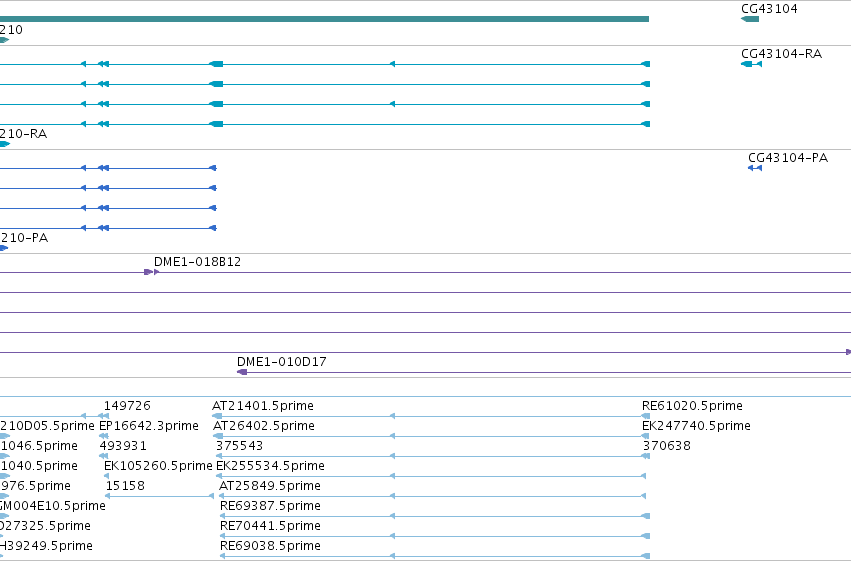This screenshot has width=851, height=561.
Task: Select the alignment line under AT25849.5prime
Action: pos(433,496)
